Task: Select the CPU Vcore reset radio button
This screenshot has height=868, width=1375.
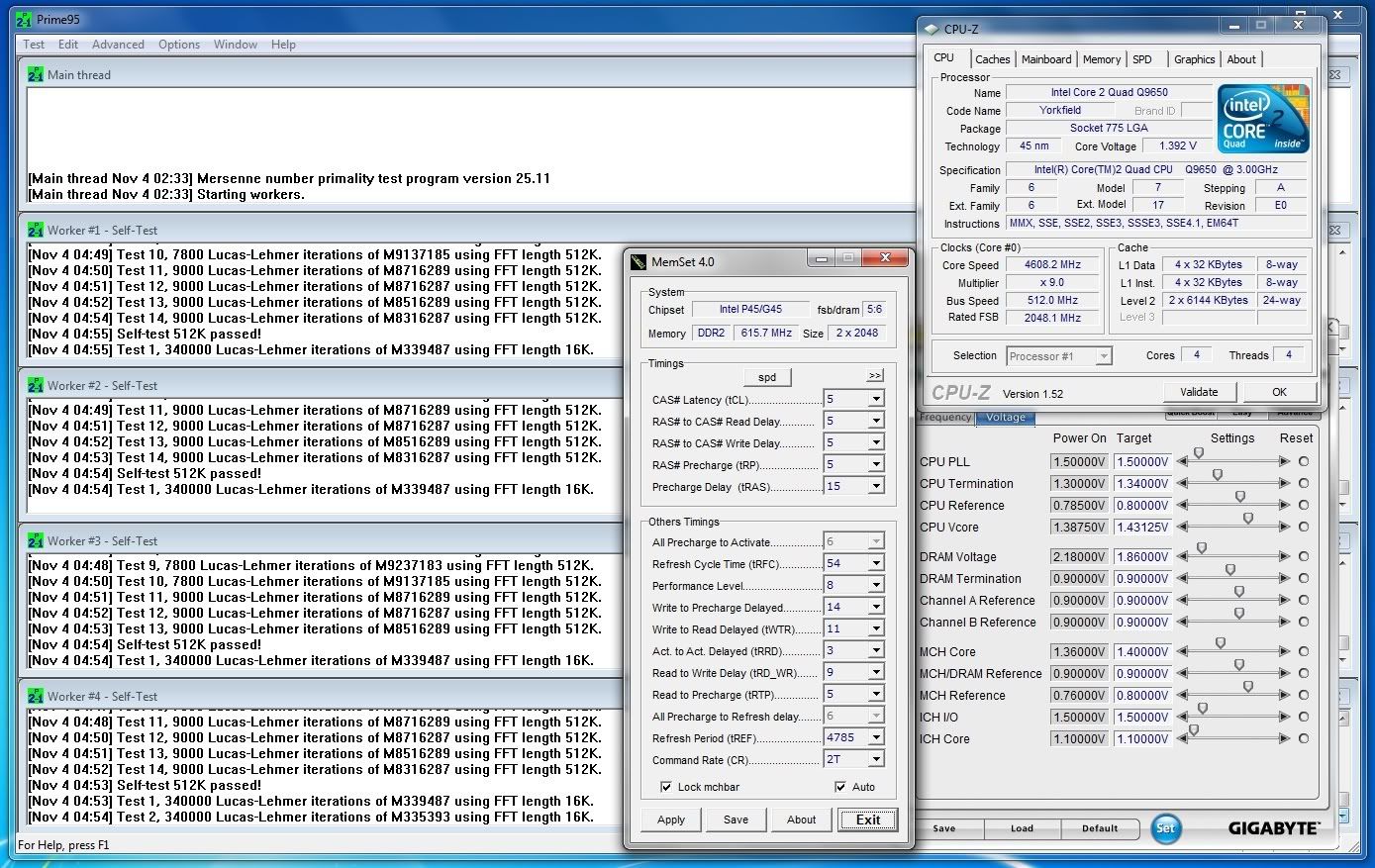Action: [1304, 527]
